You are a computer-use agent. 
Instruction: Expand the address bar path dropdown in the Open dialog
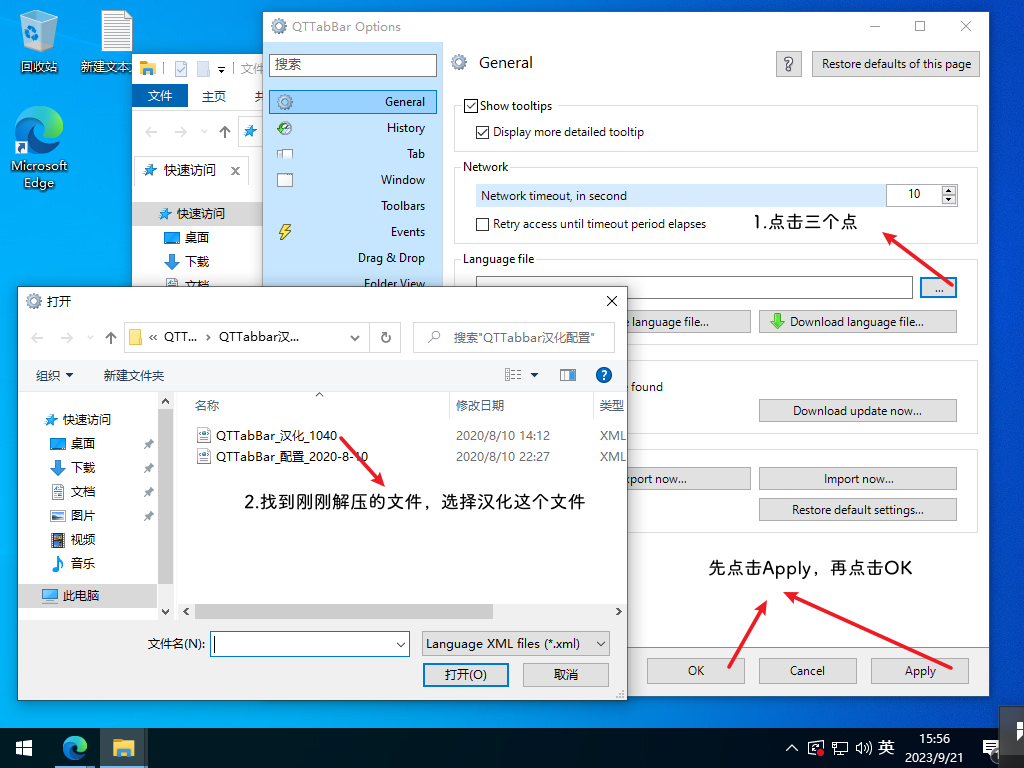pyautogui.click(x=355, y=338)
